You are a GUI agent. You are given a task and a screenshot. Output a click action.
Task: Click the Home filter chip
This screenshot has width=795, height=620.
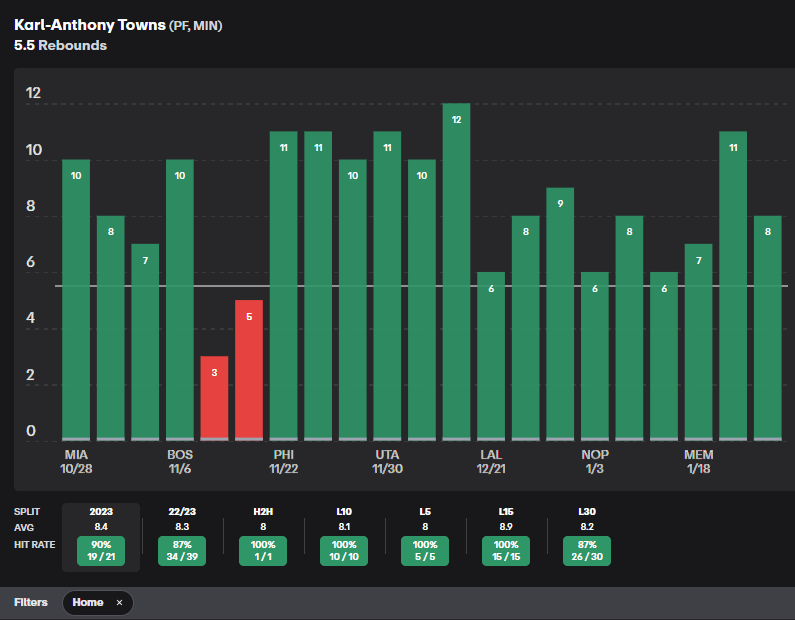[x=98, y=603]
